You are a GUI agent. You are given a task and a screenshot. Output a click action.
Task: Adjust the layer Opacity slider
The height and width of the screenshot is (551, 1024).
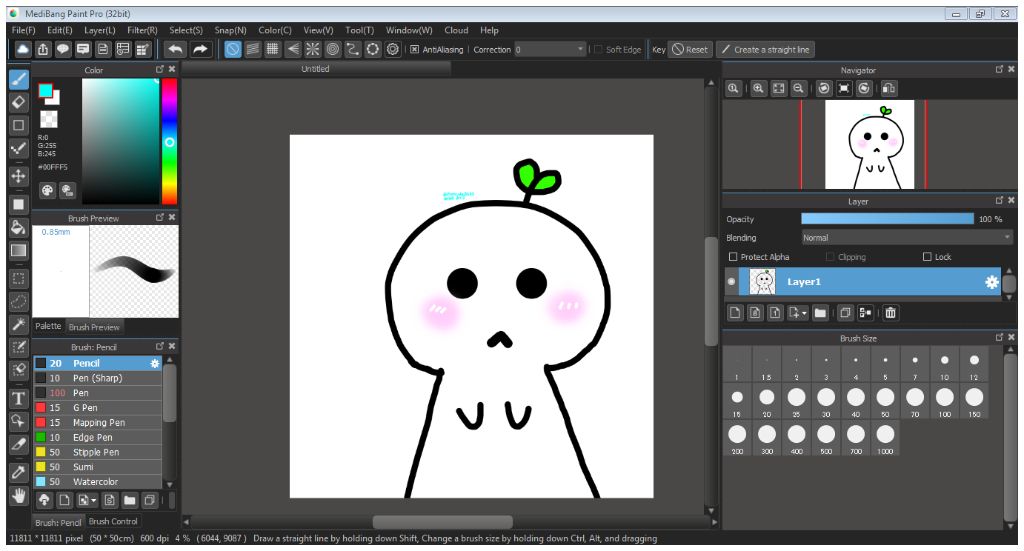tap(887, 219)
